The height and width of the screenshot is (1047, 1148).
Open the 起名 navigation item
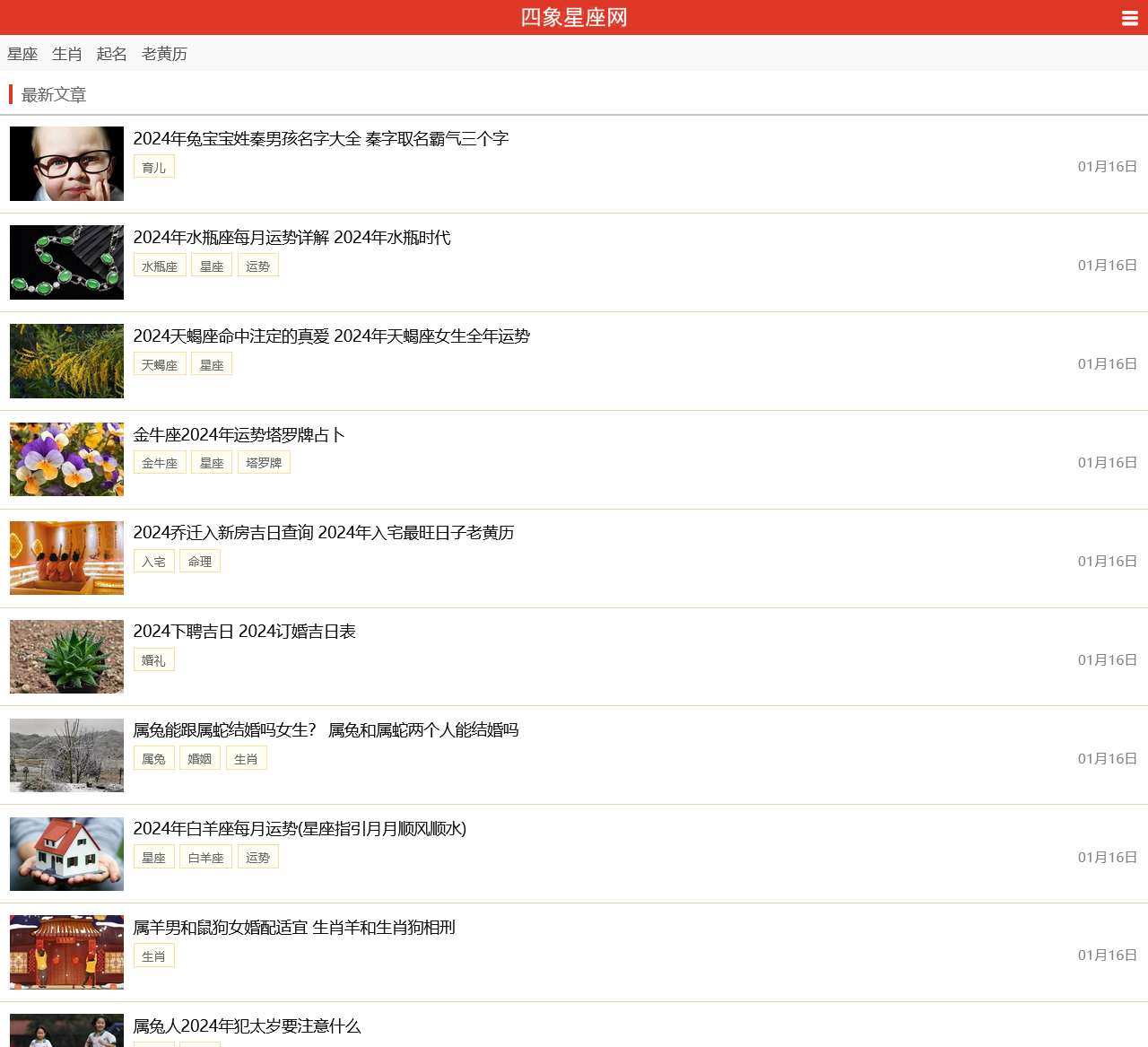(x=112, y=54)
